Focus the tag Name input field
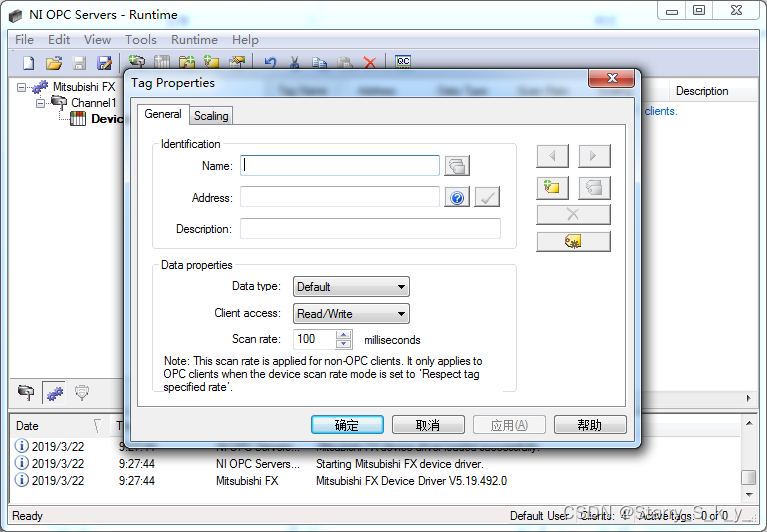Viewport: 767px width, 532px height. [340, 165]
